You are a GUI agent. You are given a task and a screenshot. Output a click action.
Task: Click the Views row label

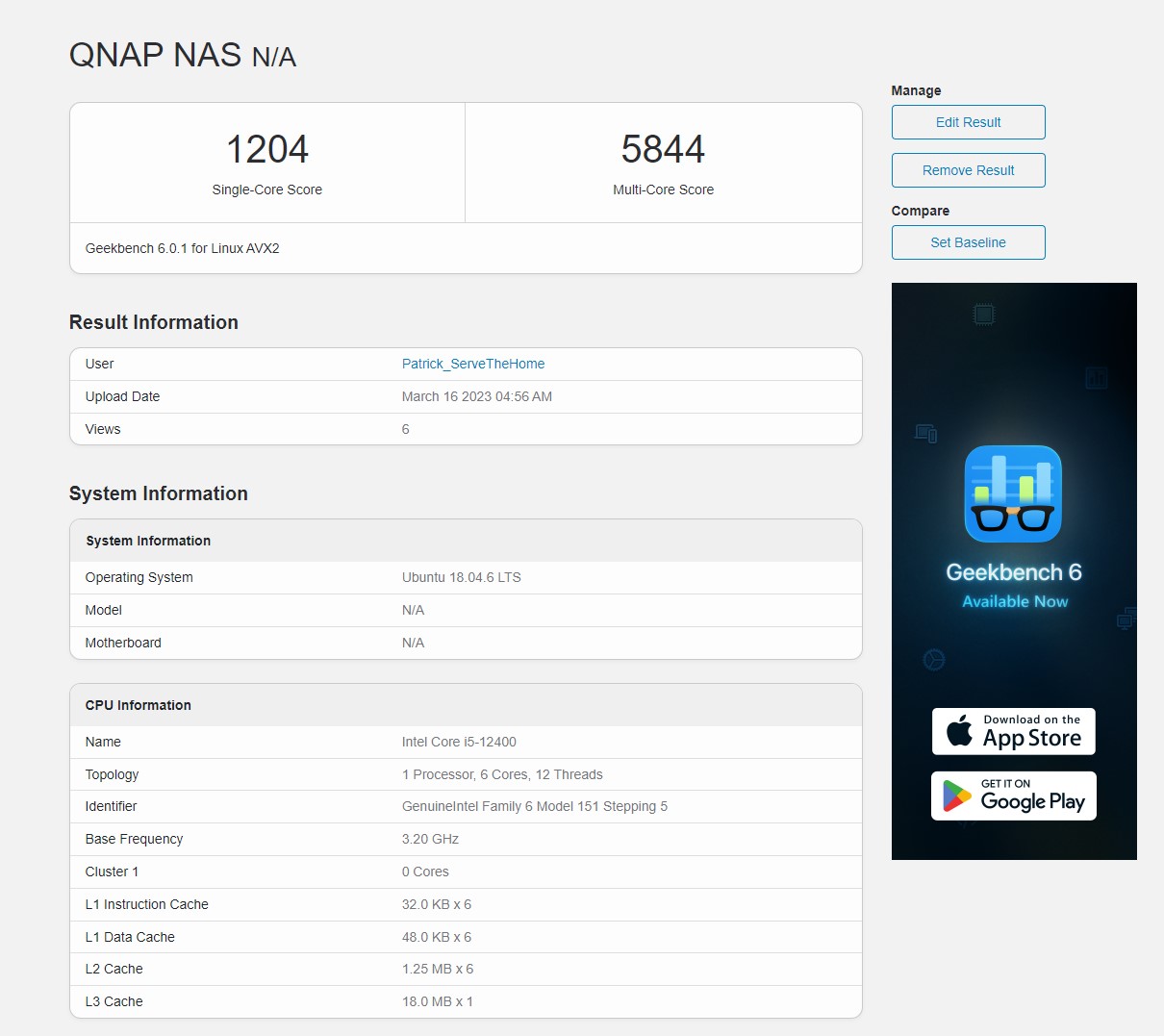(103, 429)
